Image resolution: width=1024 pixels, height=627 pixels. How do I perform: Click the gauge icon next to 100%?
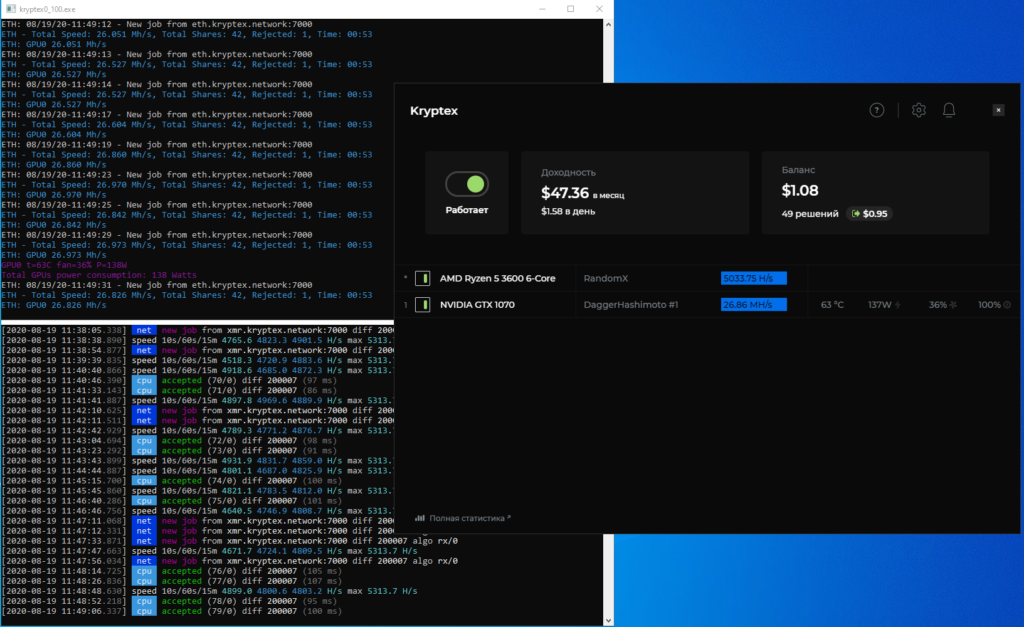pos(1006,305)
